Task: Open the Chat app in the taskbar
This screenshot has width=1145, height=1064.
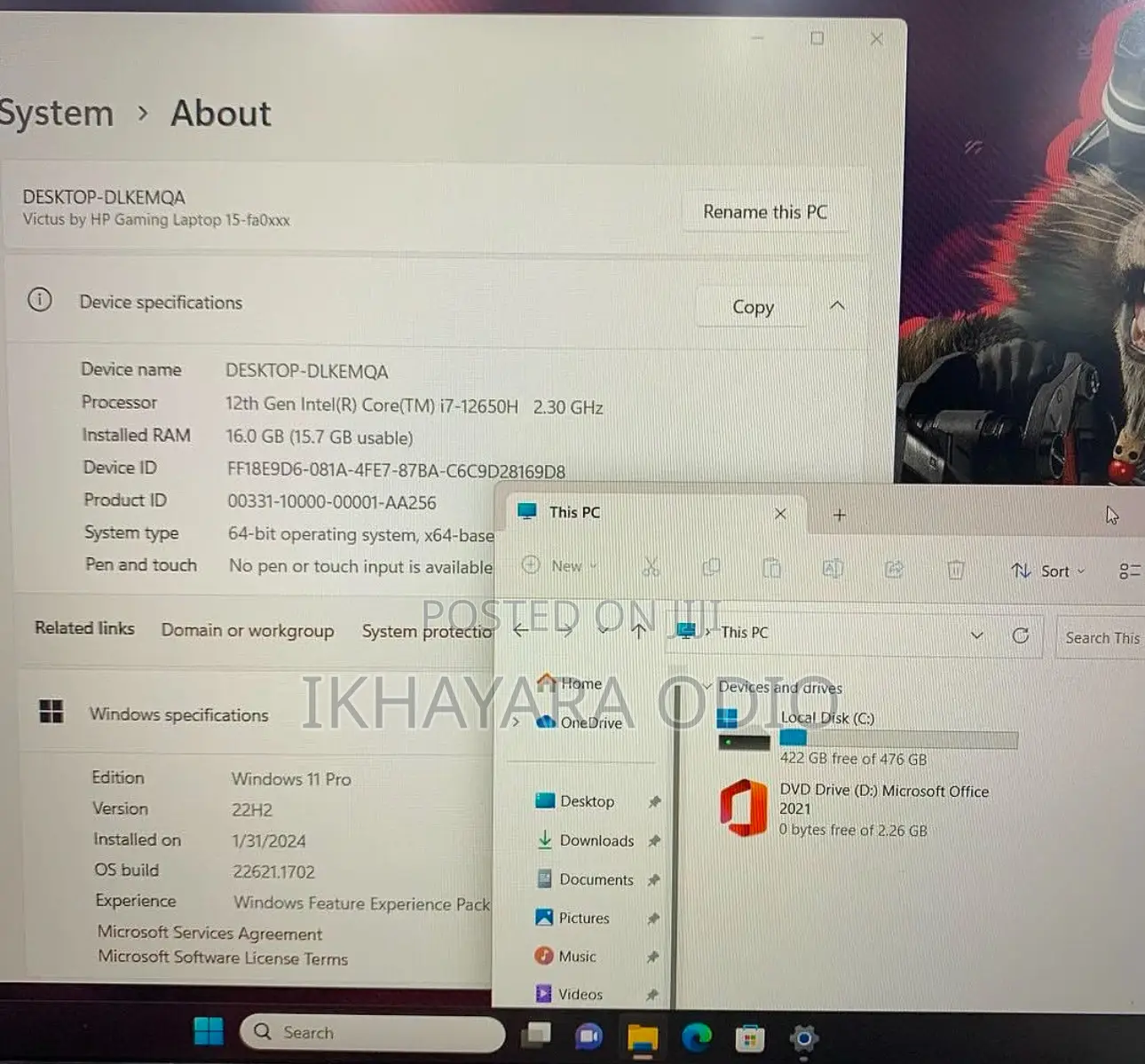Action: [x=588, y=1036]
